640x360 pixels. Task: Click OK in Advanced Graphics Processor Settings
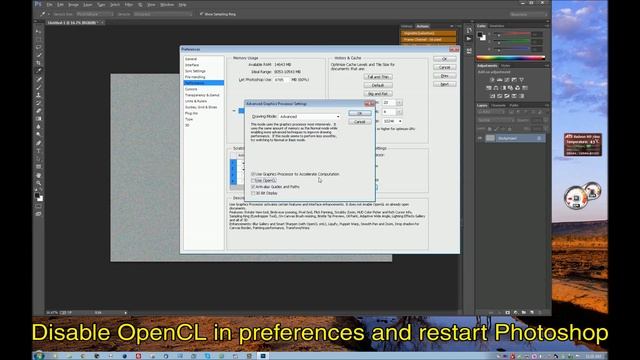pos(360,113)
